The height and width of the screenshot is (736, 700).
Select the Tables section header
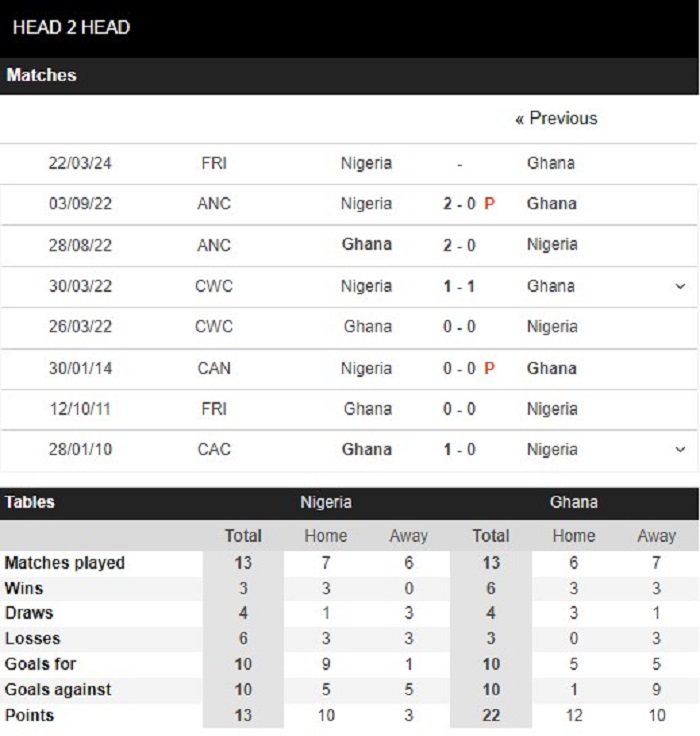click(x=30, y=502)
